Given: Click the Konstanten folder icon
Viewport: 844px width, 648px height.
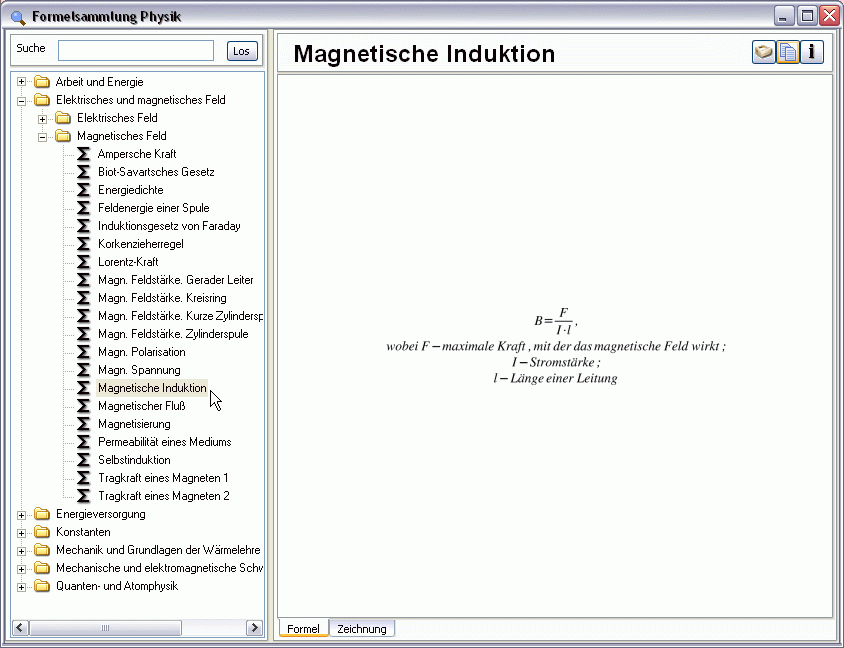Looking at the screenshot, I should [x=42, y=532].
